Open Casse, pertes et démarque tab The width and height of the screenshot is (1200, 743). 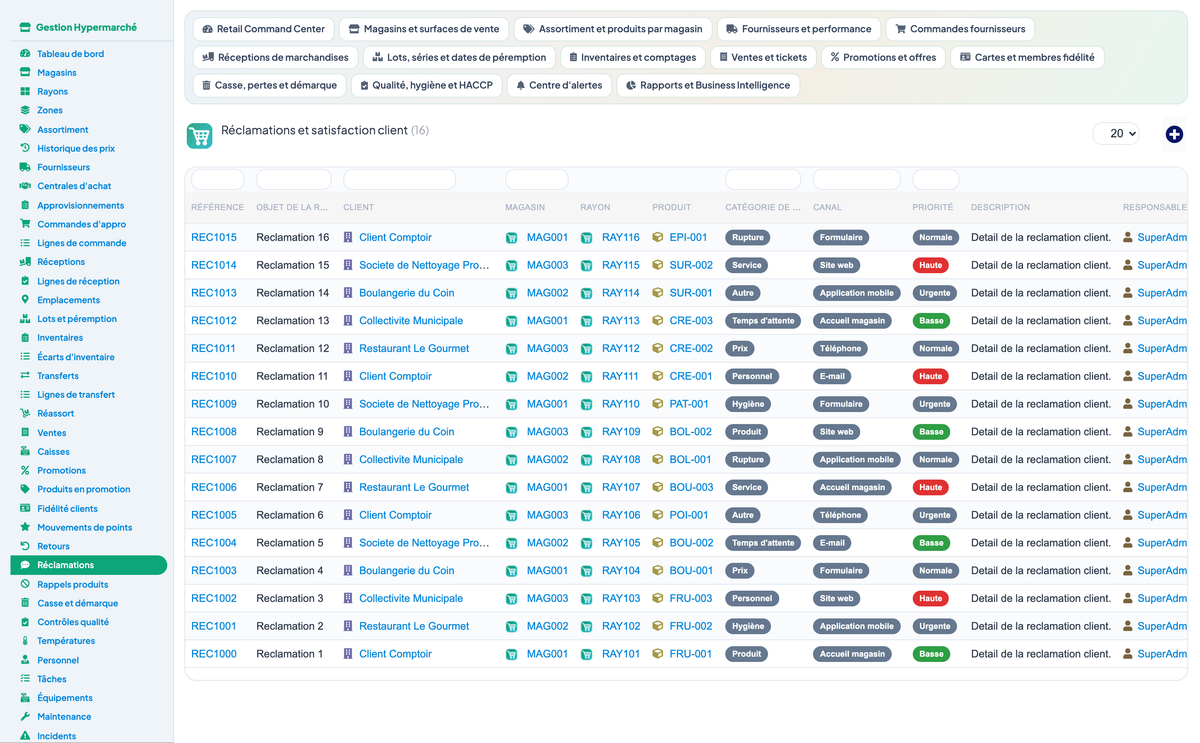click(269, 85)
